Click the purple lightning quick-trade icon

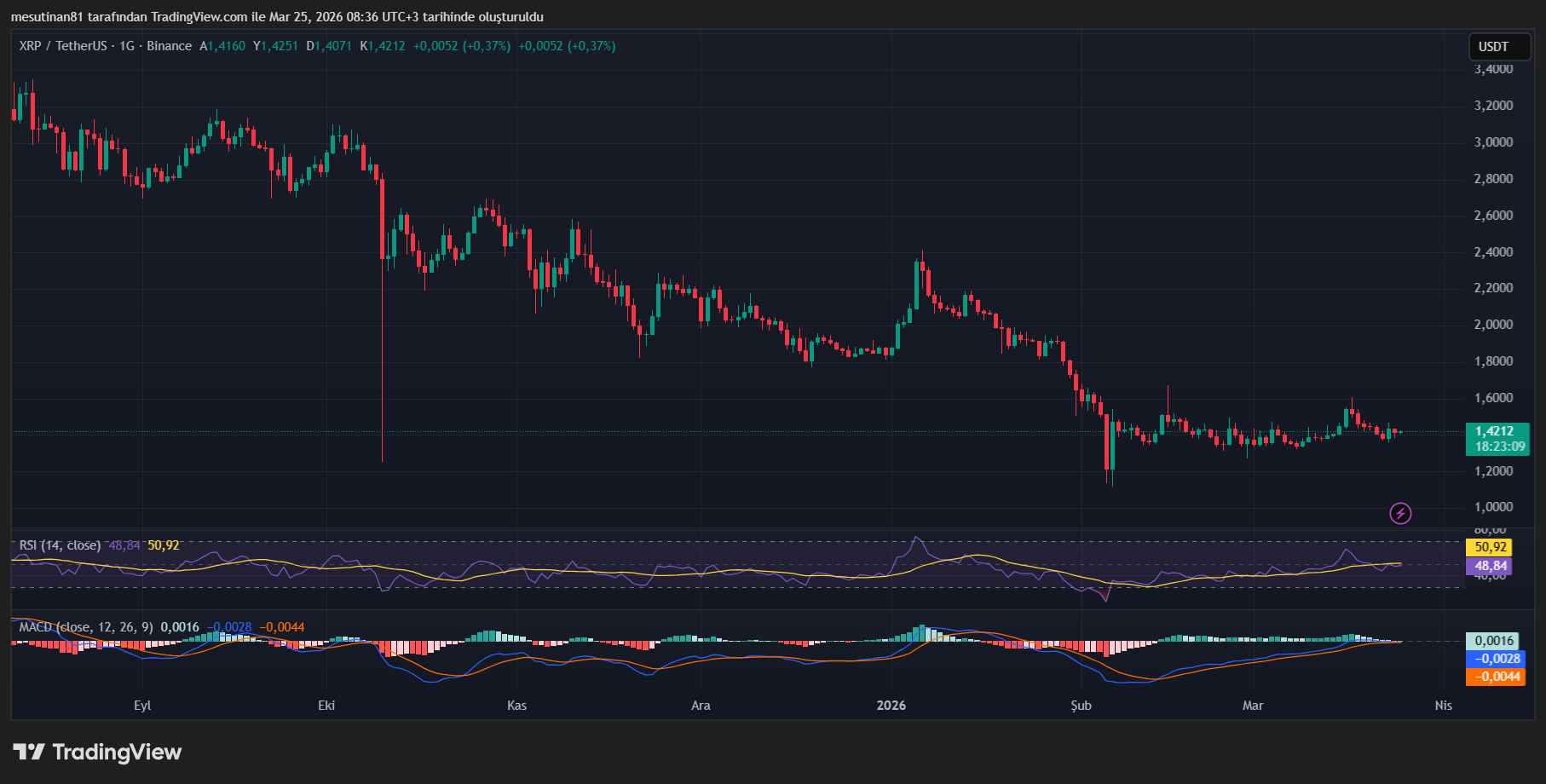pyautogui.click(x=1400, y=513)
